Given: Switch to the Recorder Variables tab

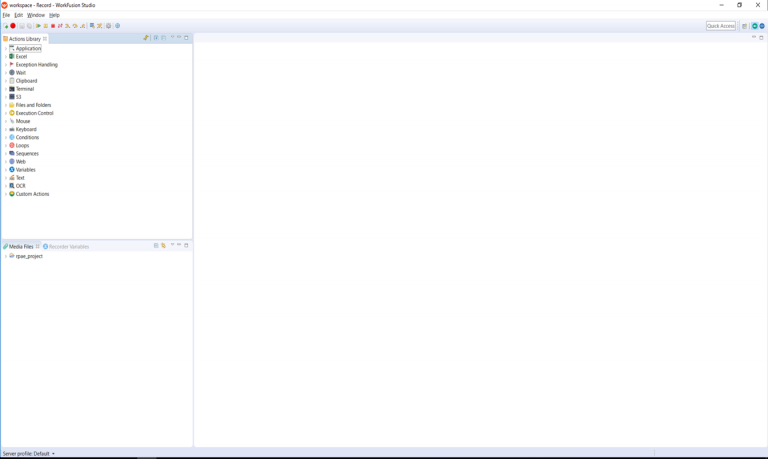Looking at the screenshot, I should pos(69,246).
